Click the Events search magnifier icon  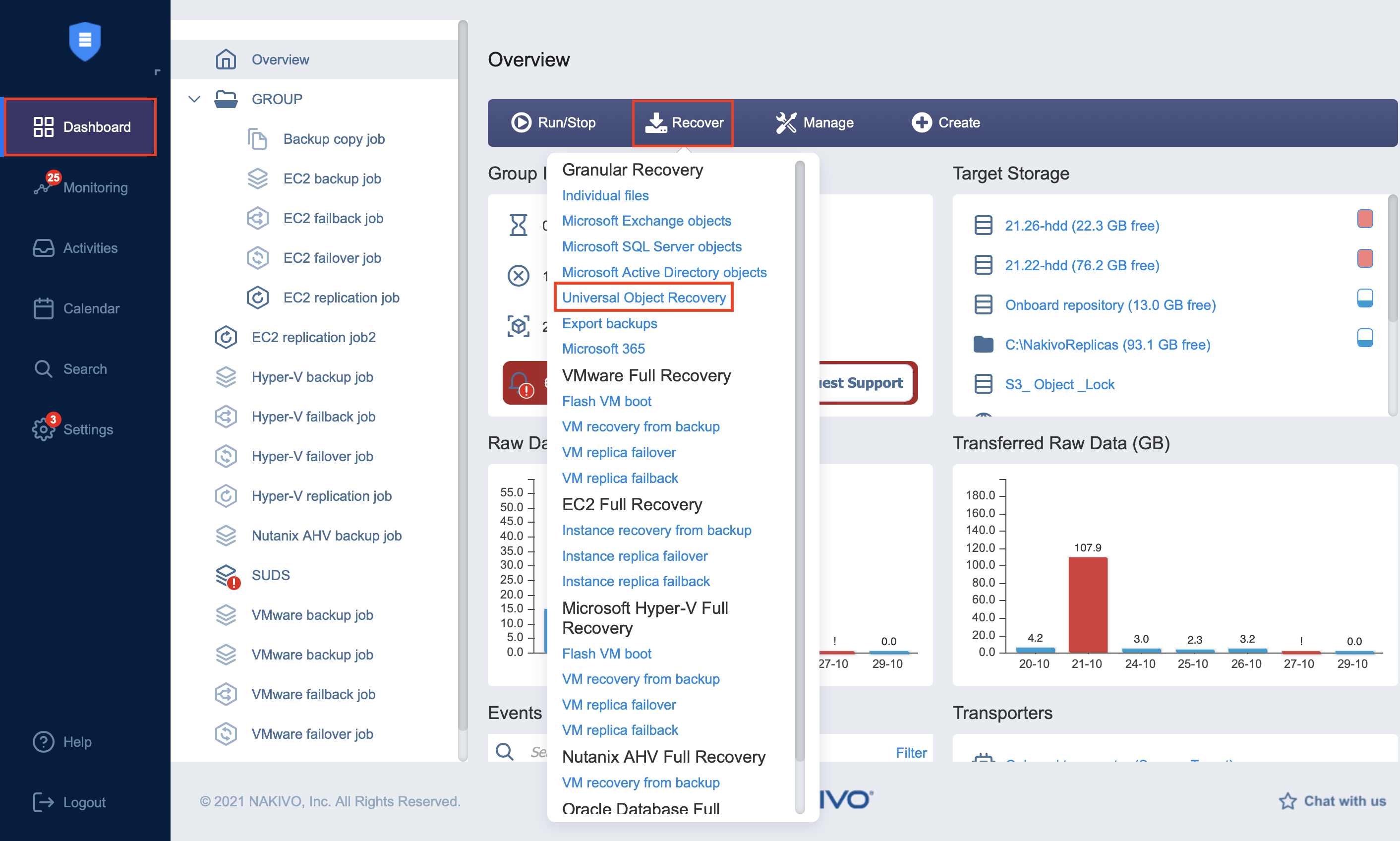click(x=504, y=751)
